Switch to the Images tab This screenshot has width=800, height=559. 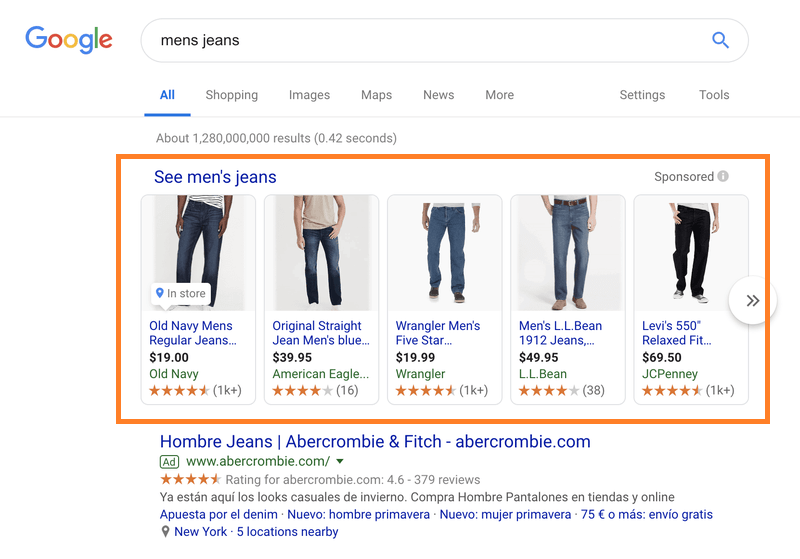click(309, 95)
